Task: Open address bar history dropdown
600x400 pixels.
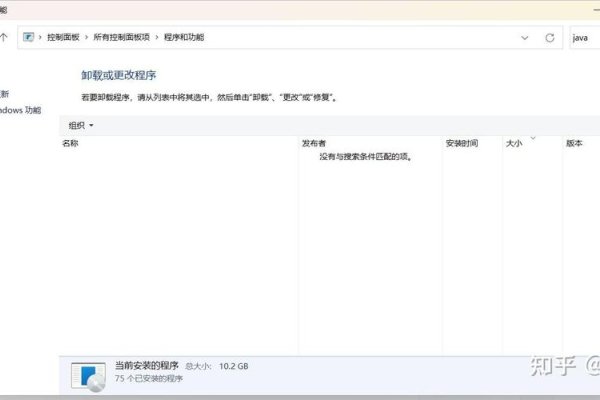Action: (525, 38)
